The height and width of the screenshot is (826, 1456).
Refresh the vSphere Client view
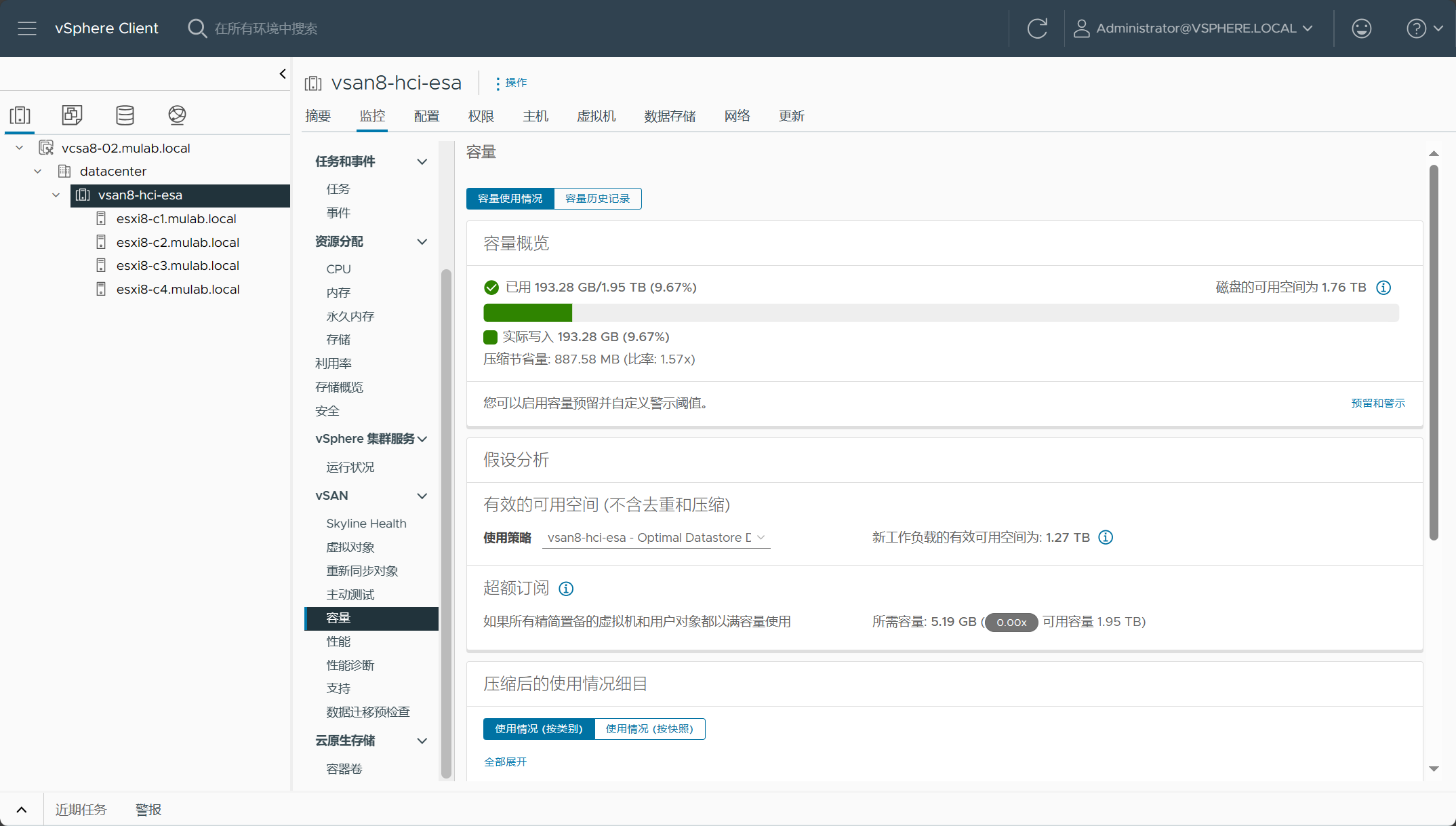pyautogui.click(x=1037, y=28)
